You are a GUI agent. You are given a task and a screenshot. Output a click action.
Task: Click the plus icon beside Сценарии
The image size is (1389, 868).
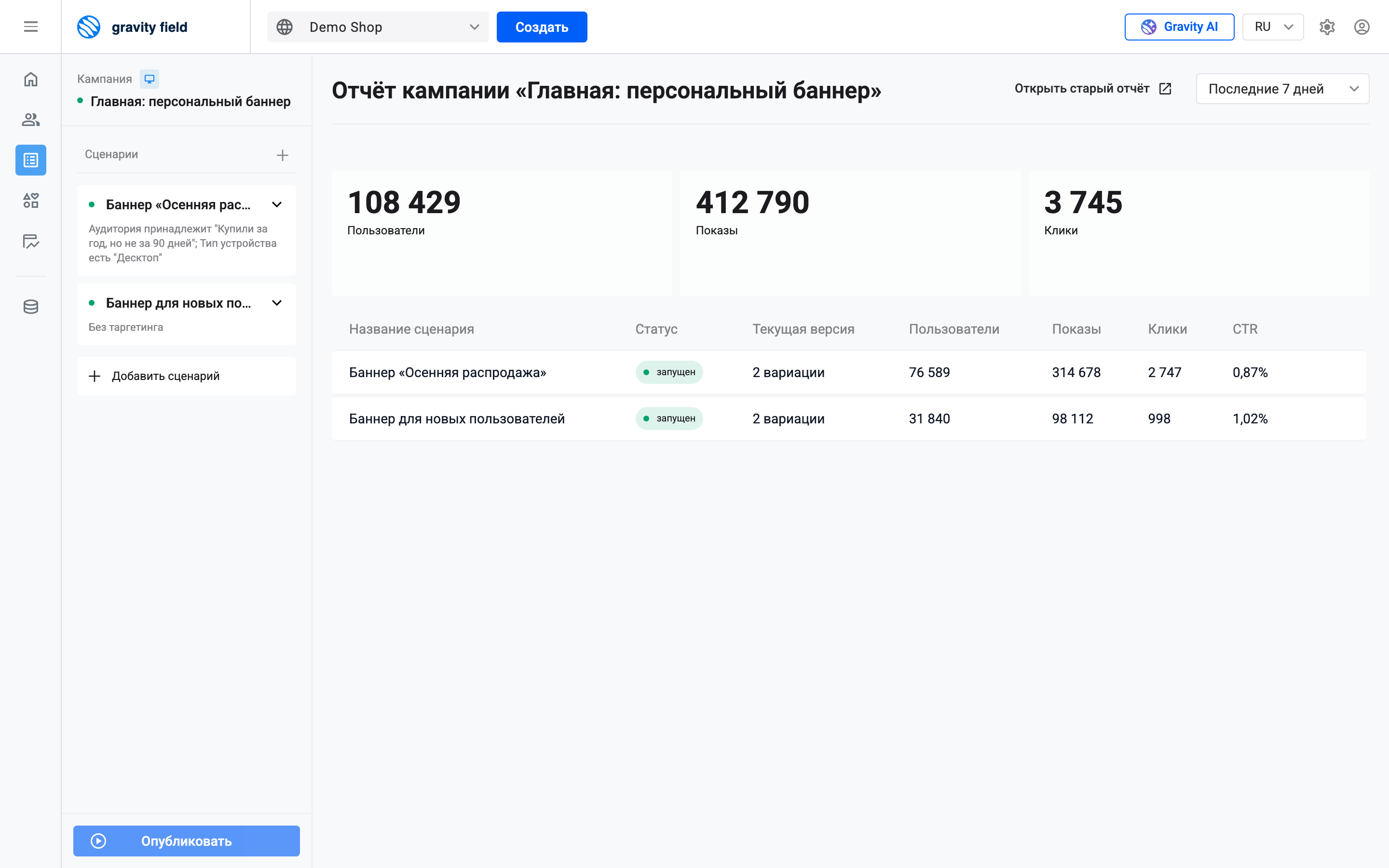pos(283,155)
